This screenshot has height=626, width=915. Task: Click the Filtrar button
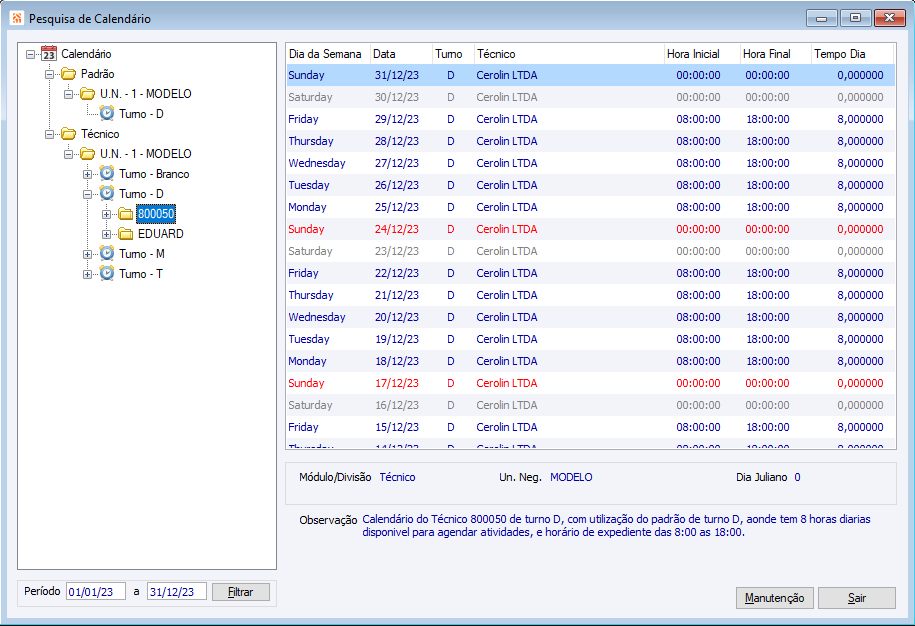pyautogui.click(x=240, y=592)
